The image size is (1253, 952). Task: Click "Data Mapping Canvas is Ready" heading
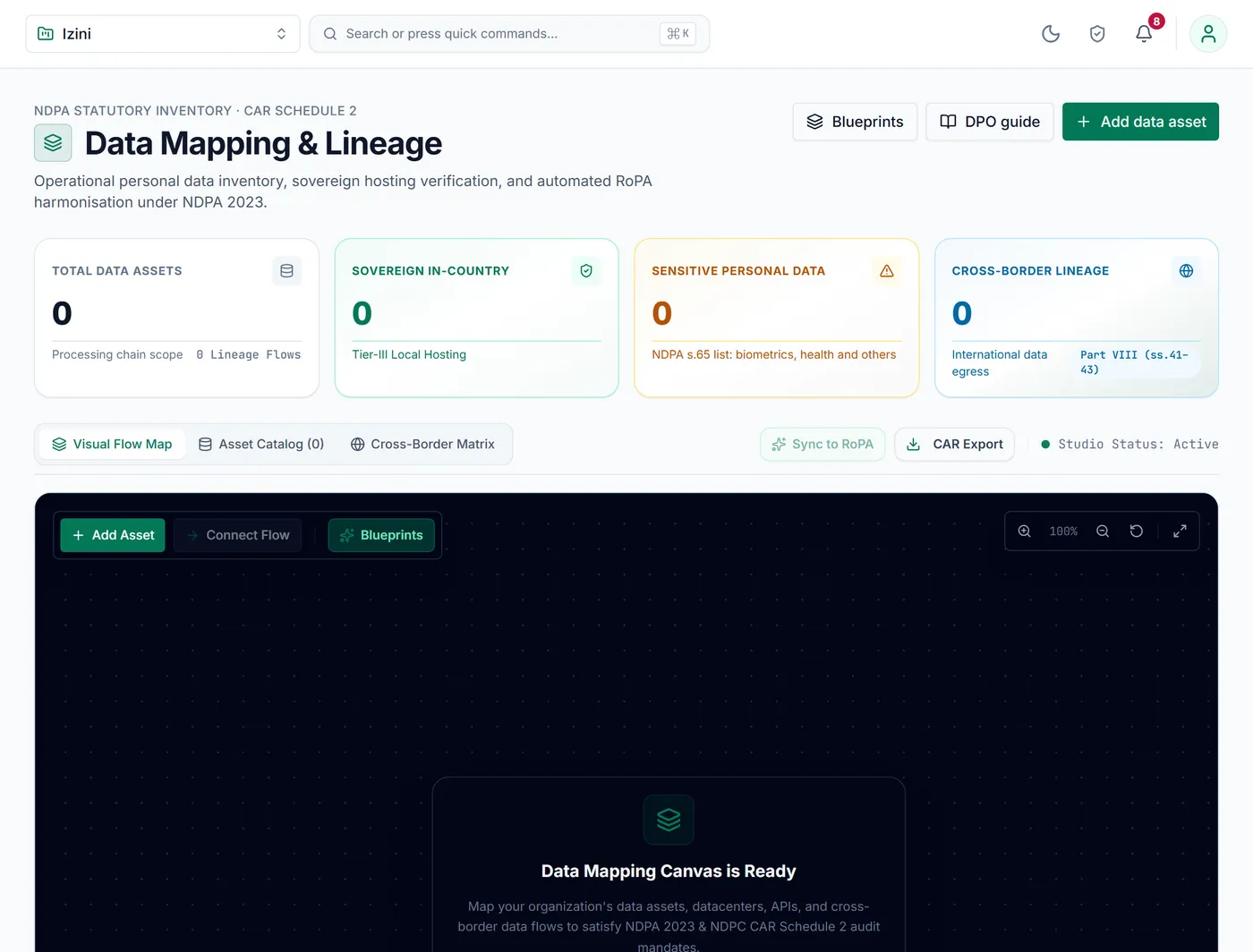tap(669, 871)
